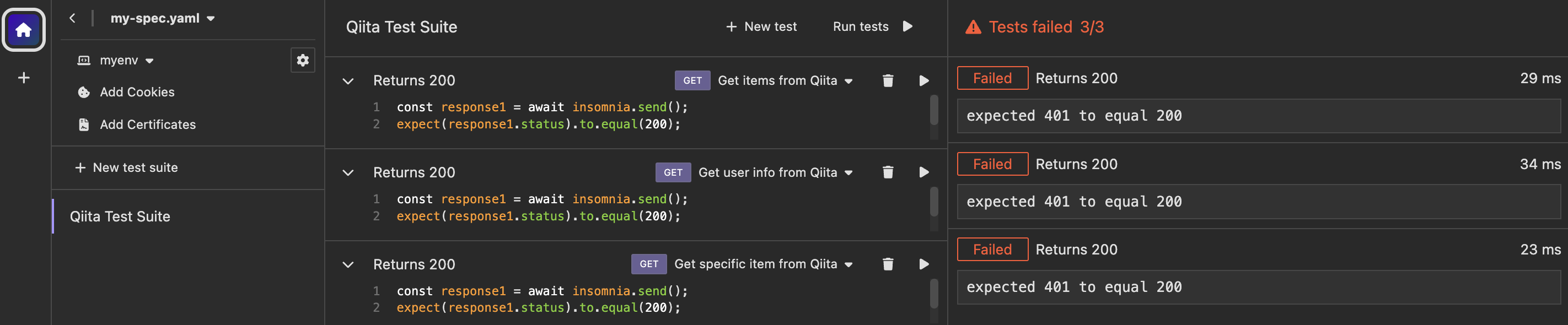This screenshot has height=325, width=1568.
Task: Collapse the first Returns 200 test
Action: [348, 81]
